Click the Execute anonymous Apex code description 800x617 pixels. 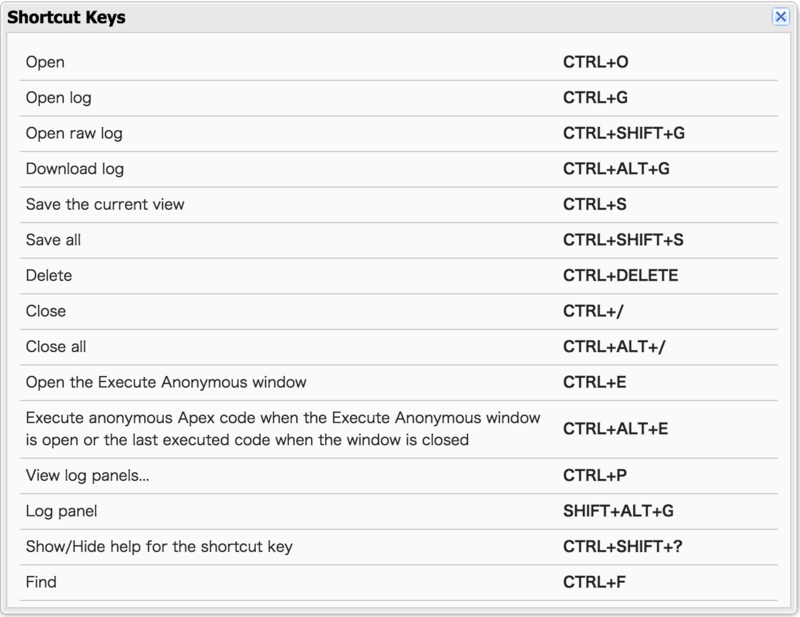pos(283,429)
